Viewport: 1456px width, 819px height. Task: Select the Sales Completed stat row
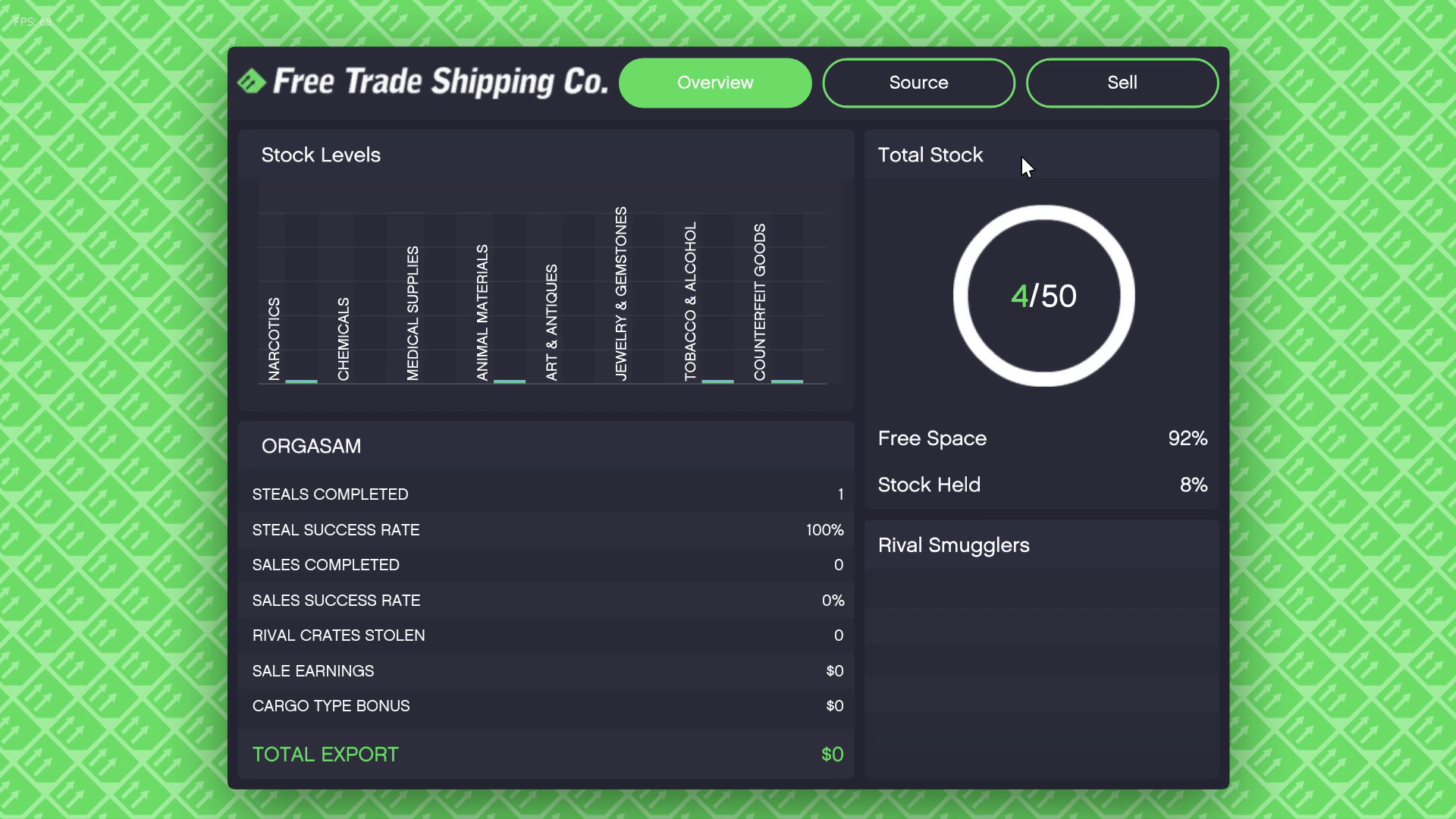pos(546,565)
